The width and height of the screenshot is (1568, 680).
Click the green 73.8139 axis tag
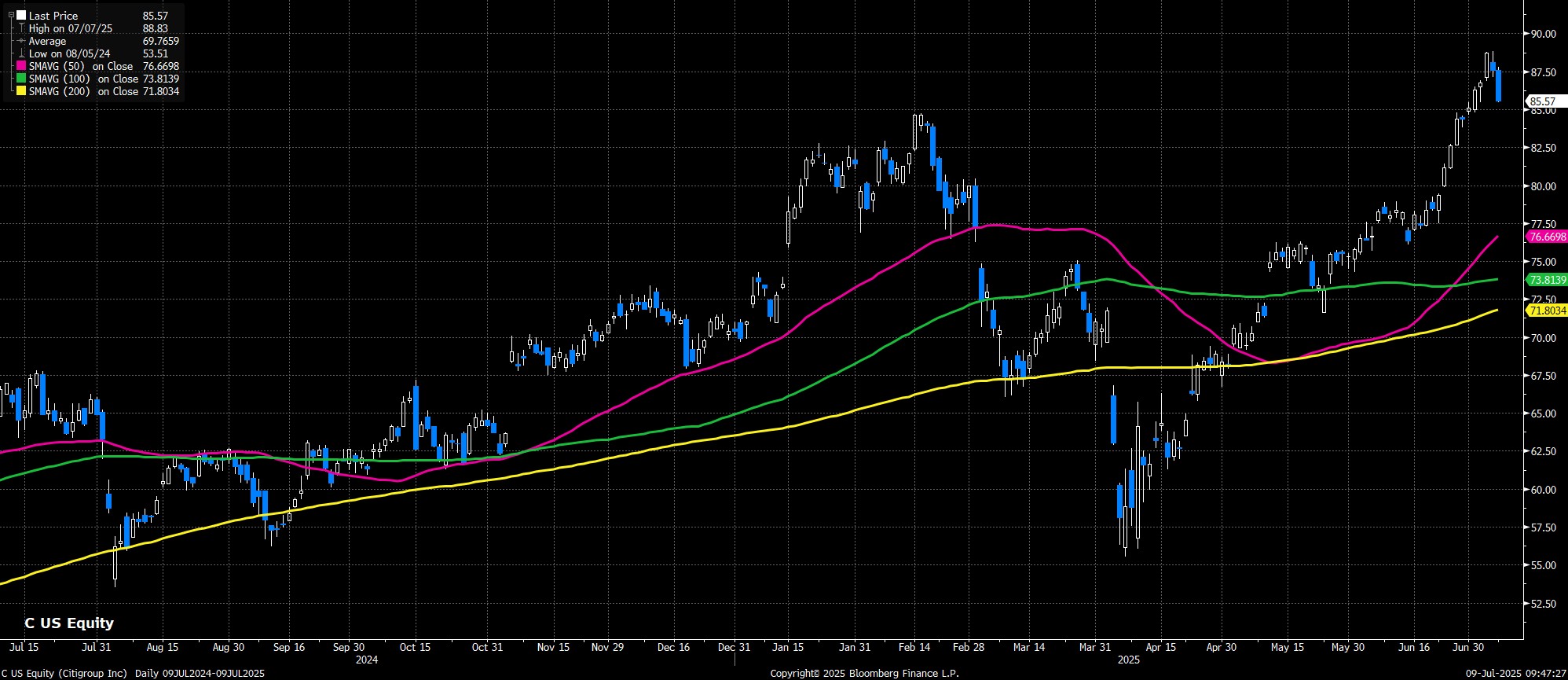(x=1546, y=280)
